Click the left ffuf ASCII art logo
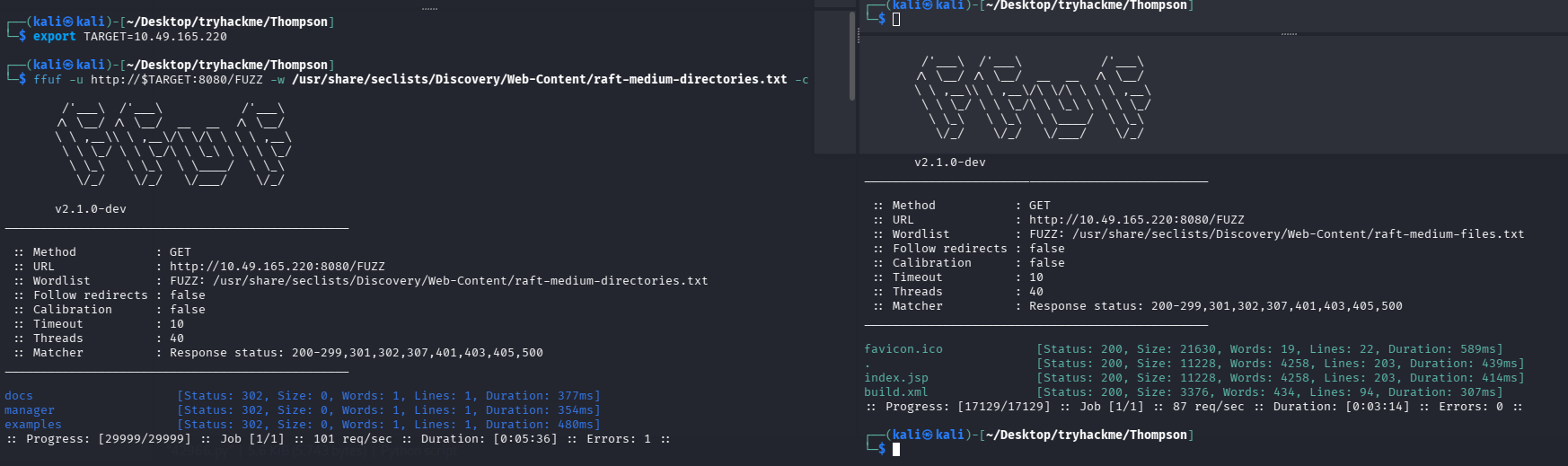The width and height of the screenshot is (1568, 466). tap(173, 144)
